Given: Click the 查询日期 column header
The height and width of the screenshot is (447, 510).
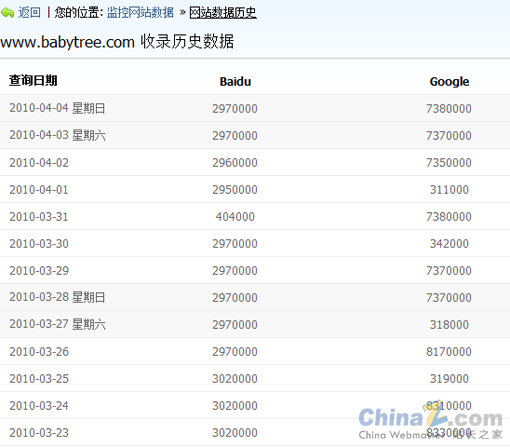Looking at the screenshot, I should (x=33, y=81).
